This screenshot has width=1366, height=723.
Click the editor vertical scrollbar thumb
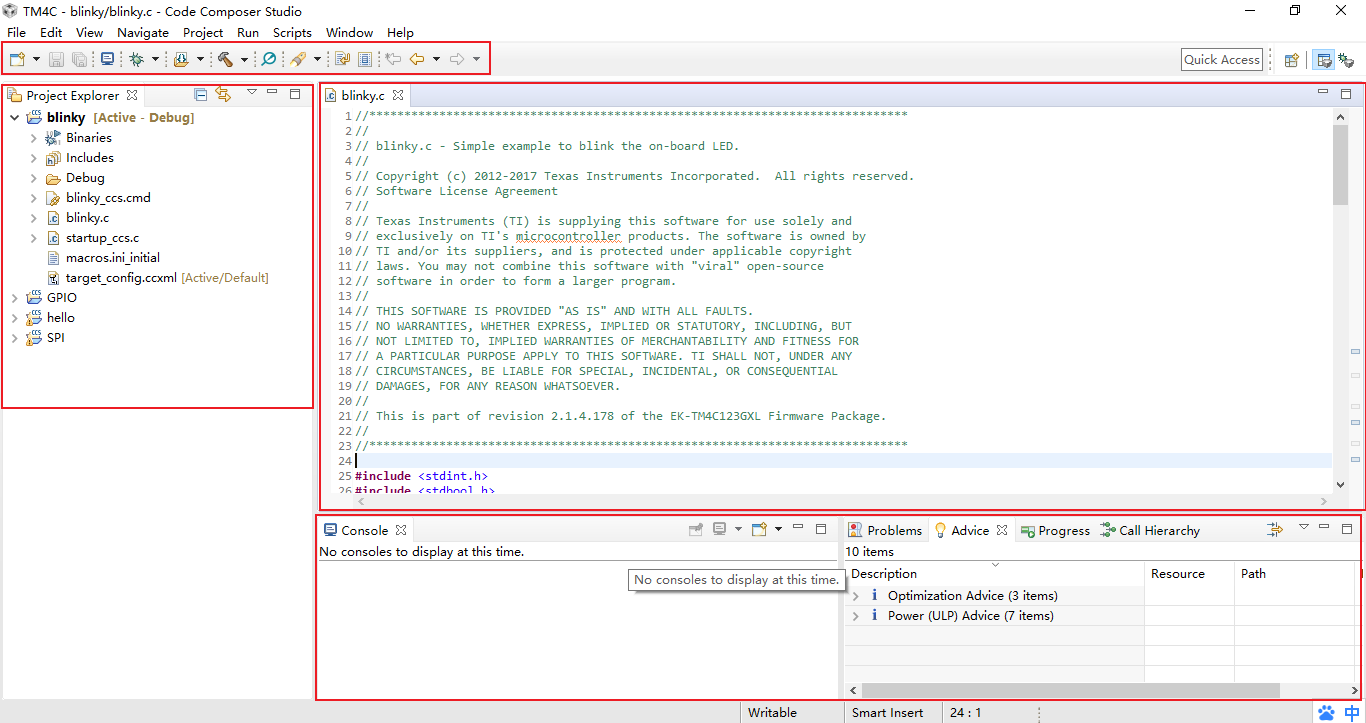pyautogui.click(x=1341, y=165)
